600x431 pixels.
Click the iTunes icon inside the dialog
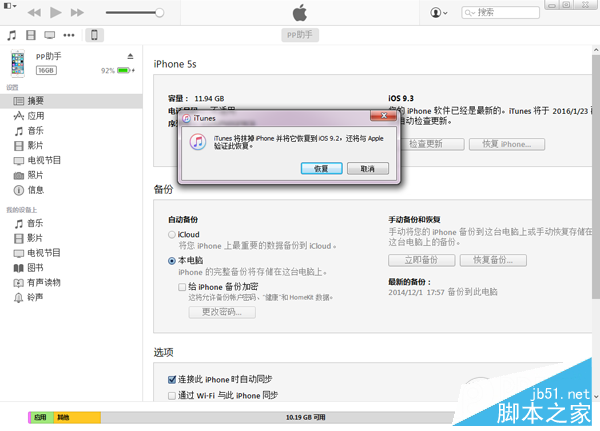pos(198,142)
